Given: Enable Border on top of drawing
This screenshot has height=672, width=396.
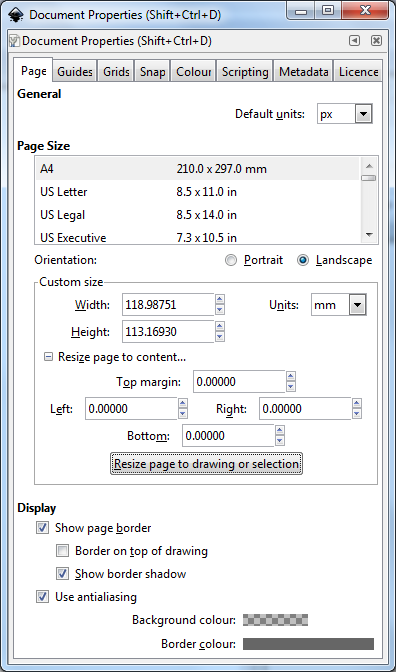Looking at the screenshot, I should coord(62,551).
